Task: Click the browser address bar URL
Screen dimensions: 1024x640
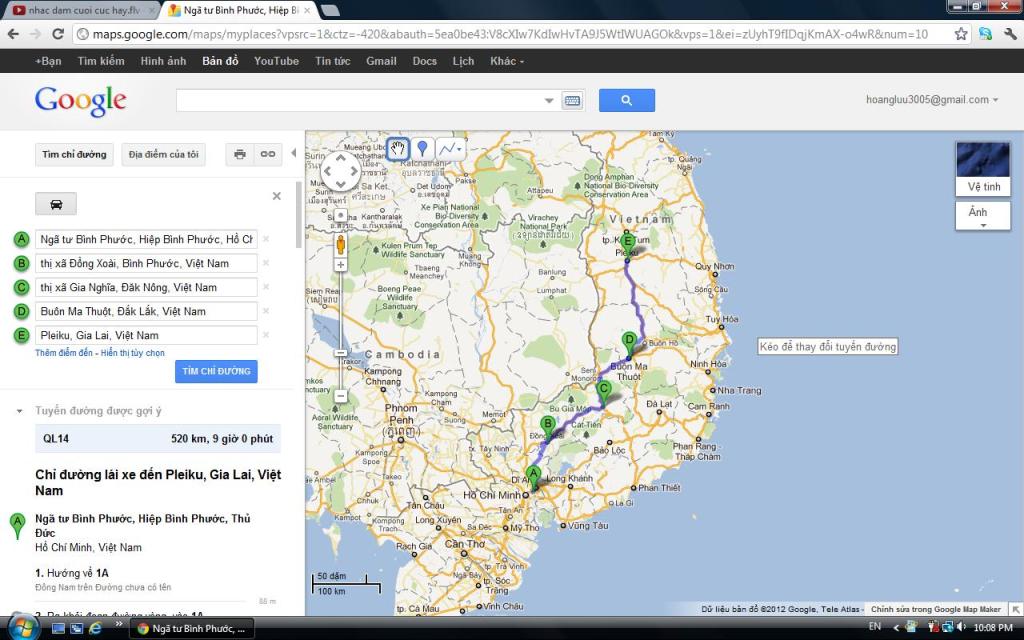Action: tap(510, 34)
